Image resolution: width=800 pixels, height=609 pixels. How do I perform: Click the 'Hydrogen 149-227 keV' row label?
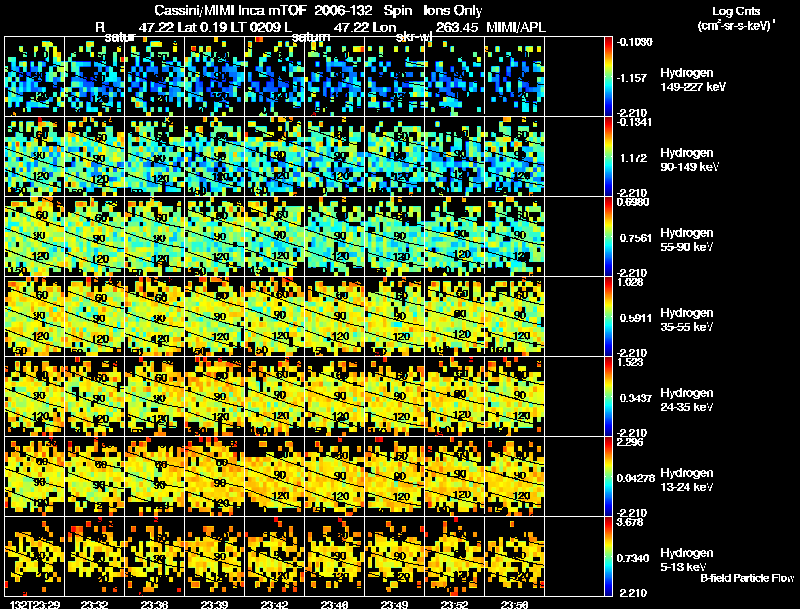tap(693, 80)
